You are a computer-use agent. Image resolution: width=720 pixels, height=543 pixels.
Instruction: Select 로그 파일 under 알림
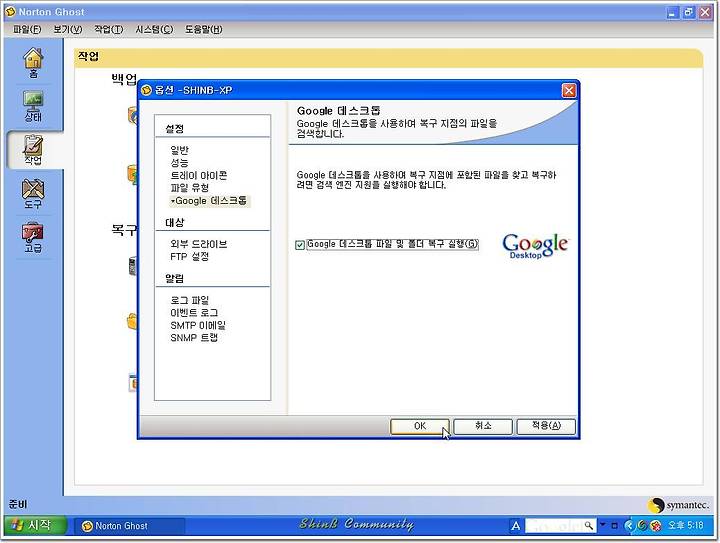pos(189,300)
